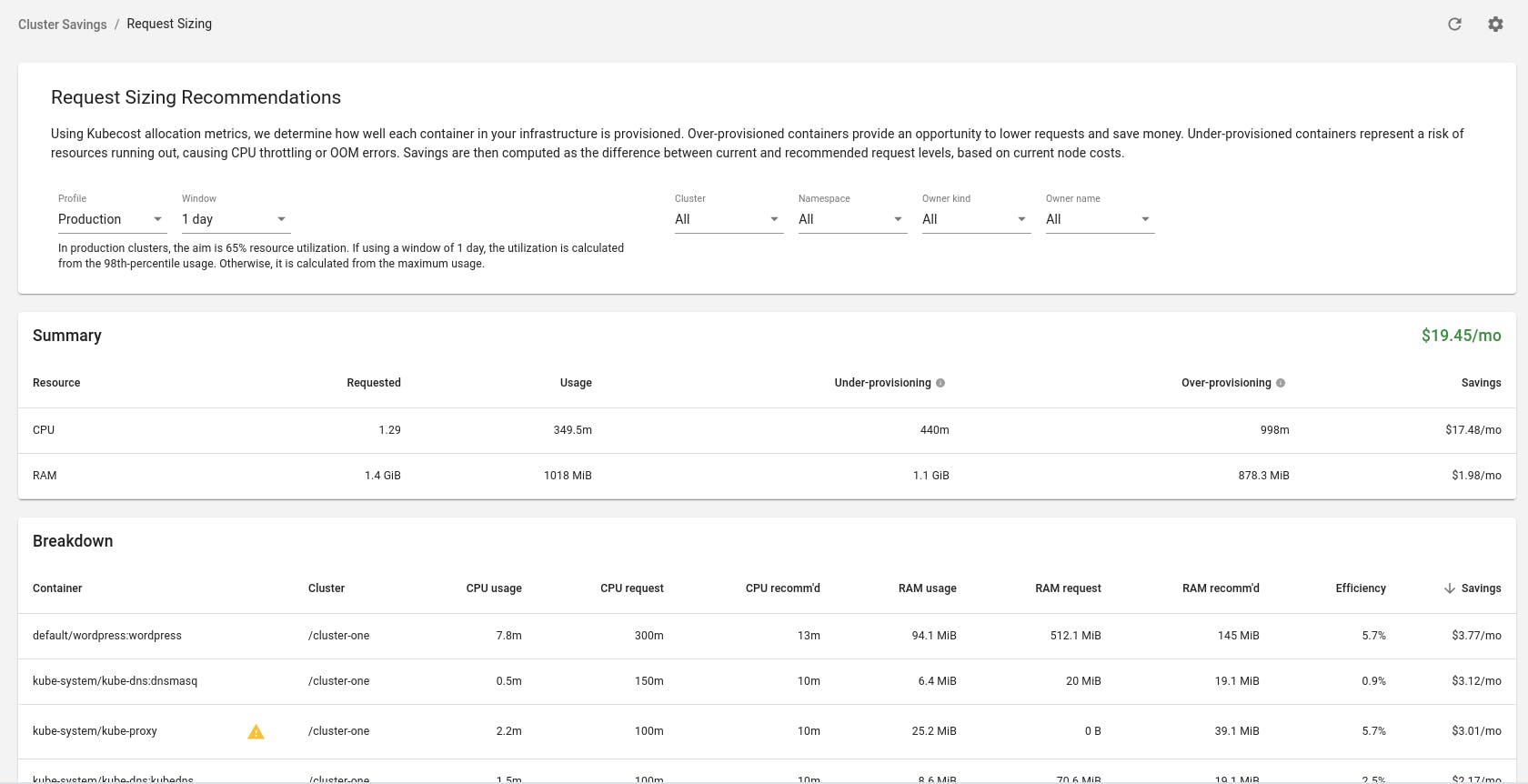1528x784 pixels.
Task: Click the Breakdown section heading
Action: tap(73, 541)
